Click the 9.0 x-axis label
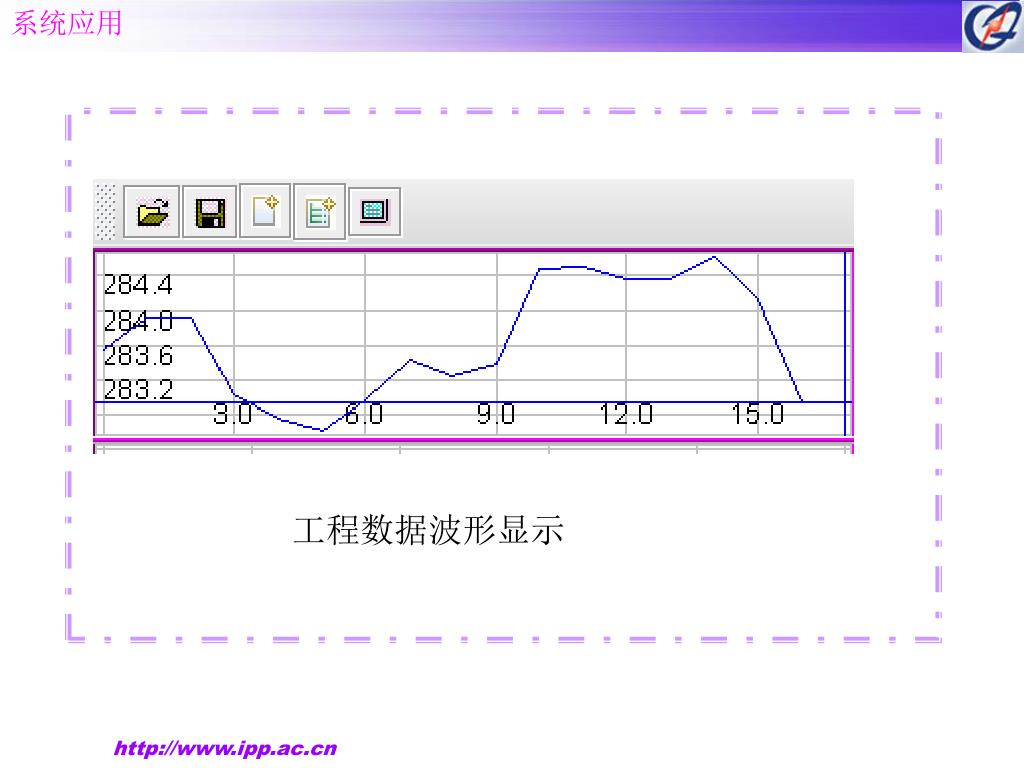Screen dimensions: 1024x768 (x=496, y=414)
